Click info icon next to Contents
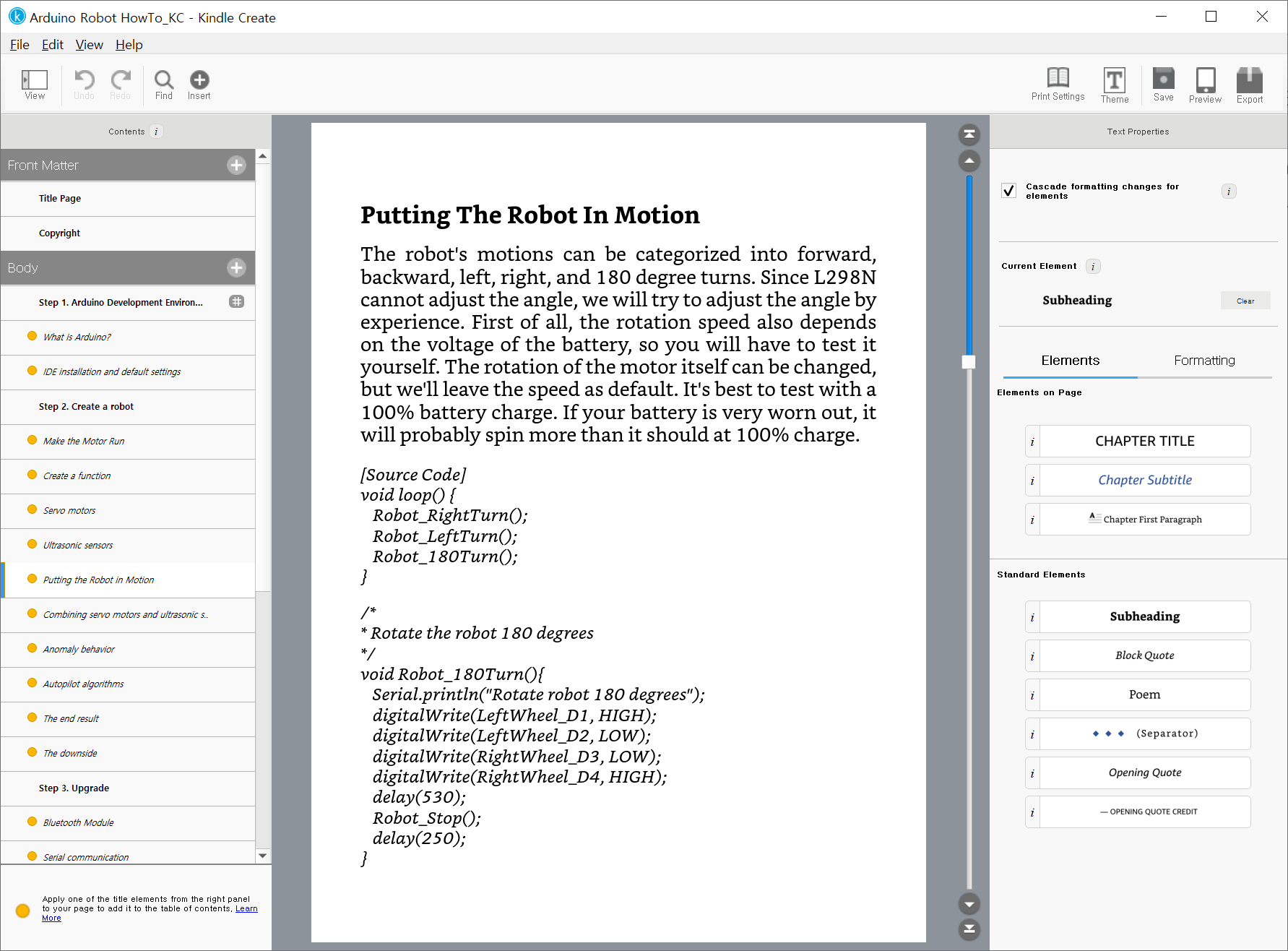 coord(156,132)
